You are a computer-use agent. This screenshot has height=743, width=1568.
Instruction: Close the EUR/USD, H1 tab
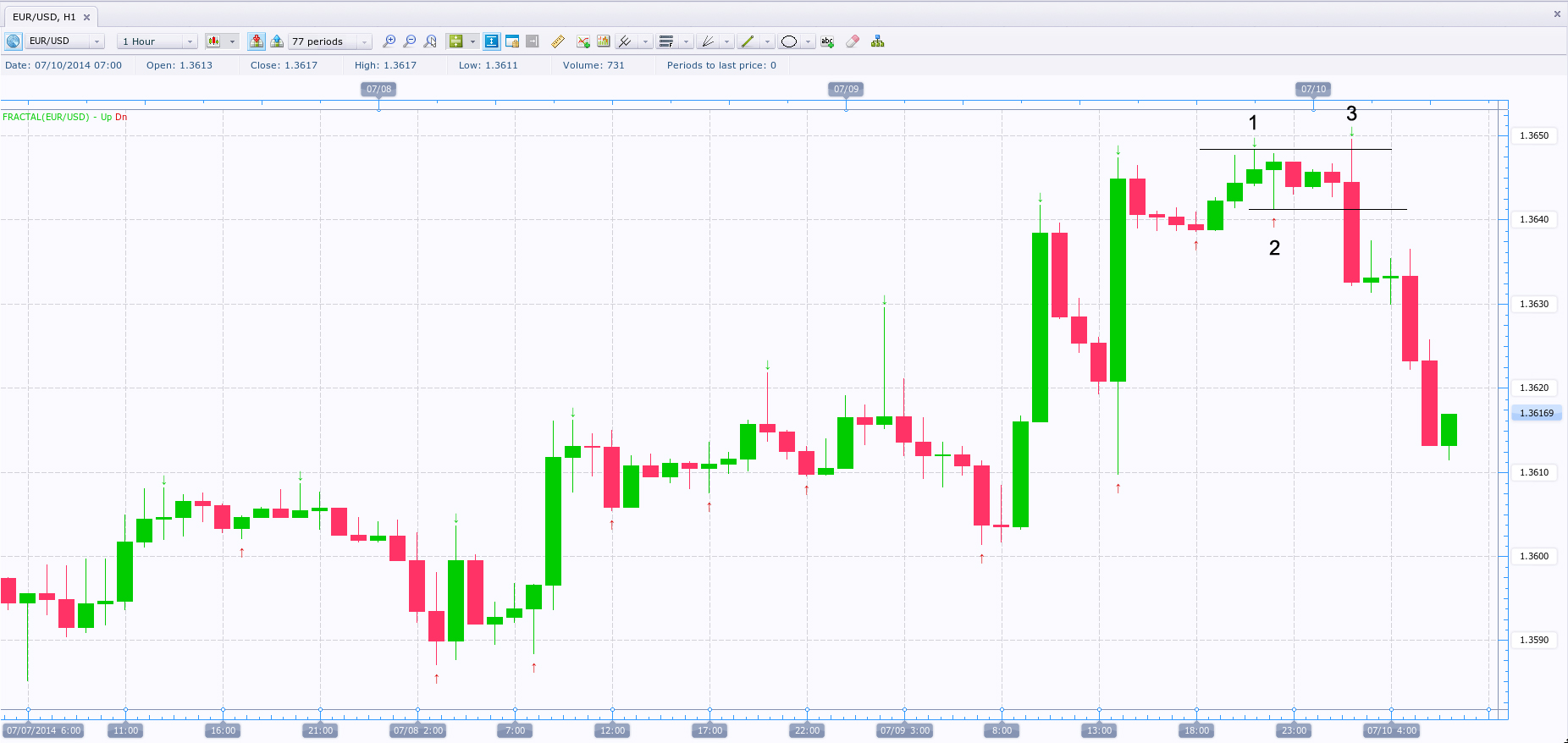(86, 17)
